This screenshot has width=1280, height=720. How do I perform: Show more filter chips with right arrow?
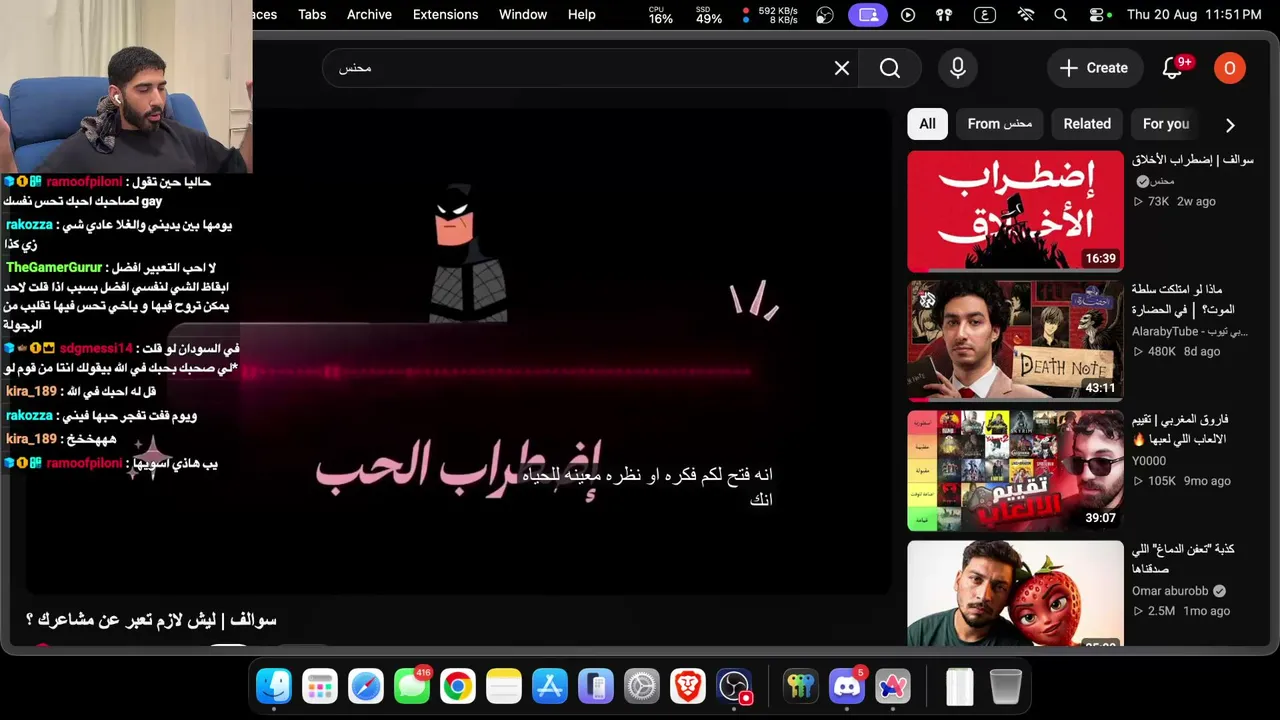coord(1230,125)
